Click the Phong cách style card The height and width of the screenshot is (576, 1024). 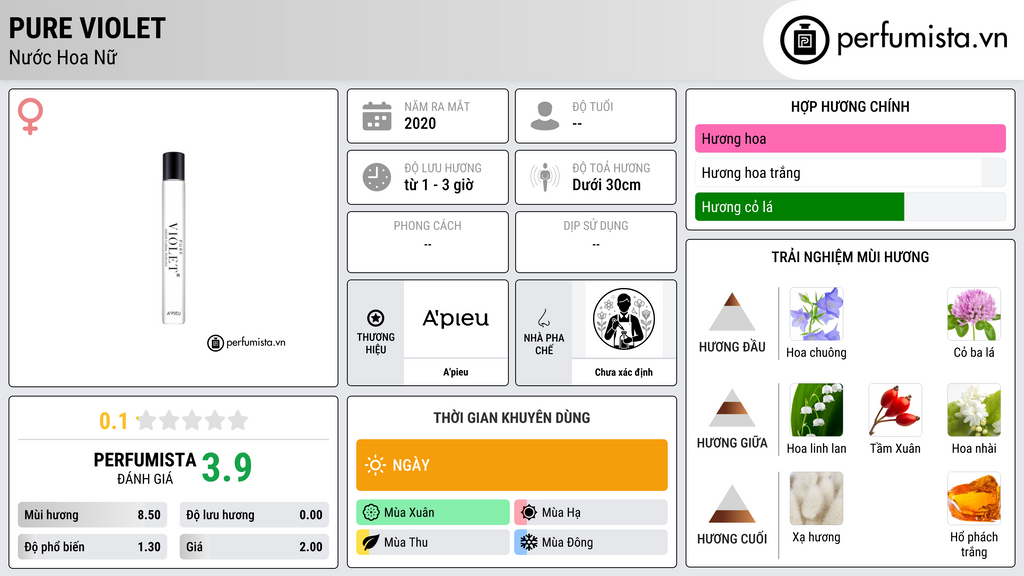point(428,242)
